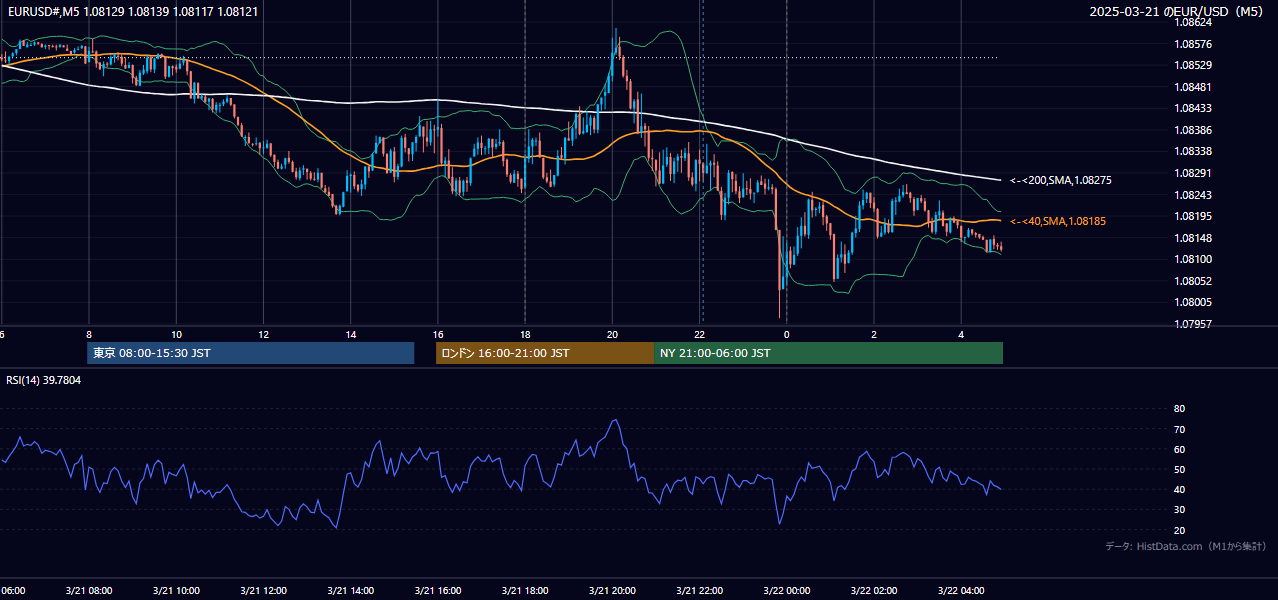This screenshot has width=1278, height=600.
Task: Click the '<-<200,SMA,1.08275' moving average label
Action: (1061, 180)
